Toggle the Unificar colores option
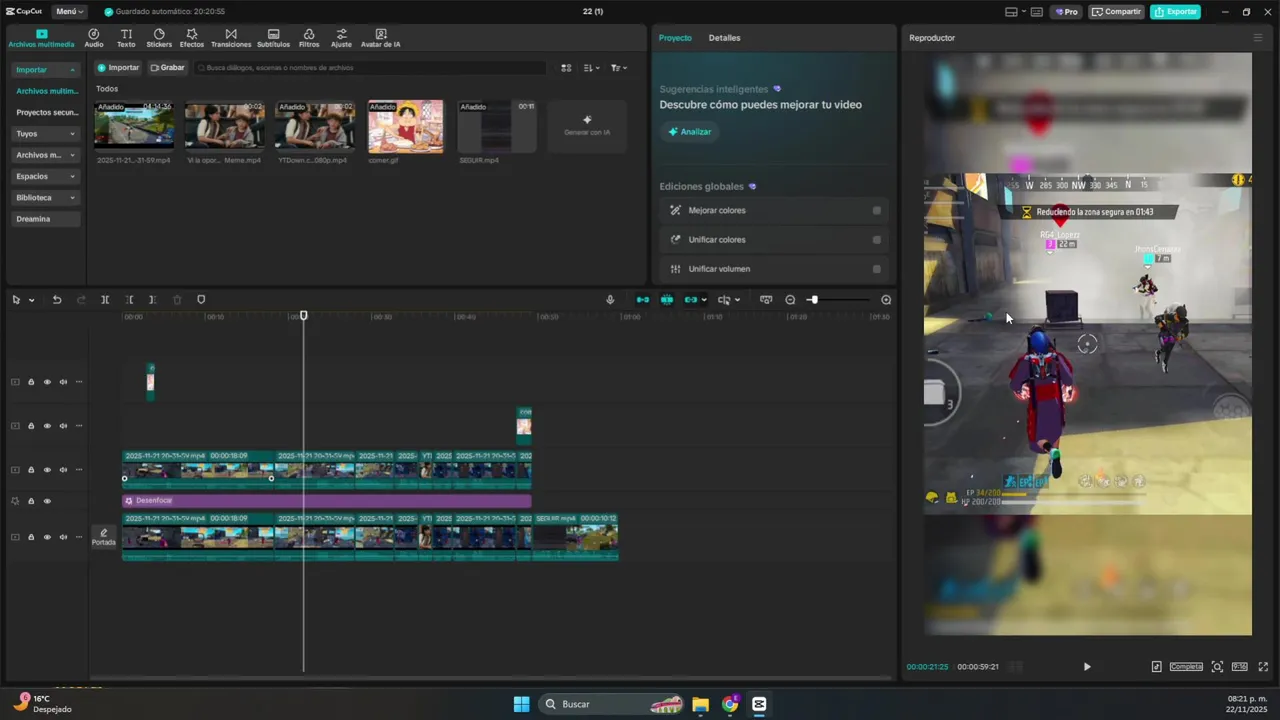 pos(877,240)
